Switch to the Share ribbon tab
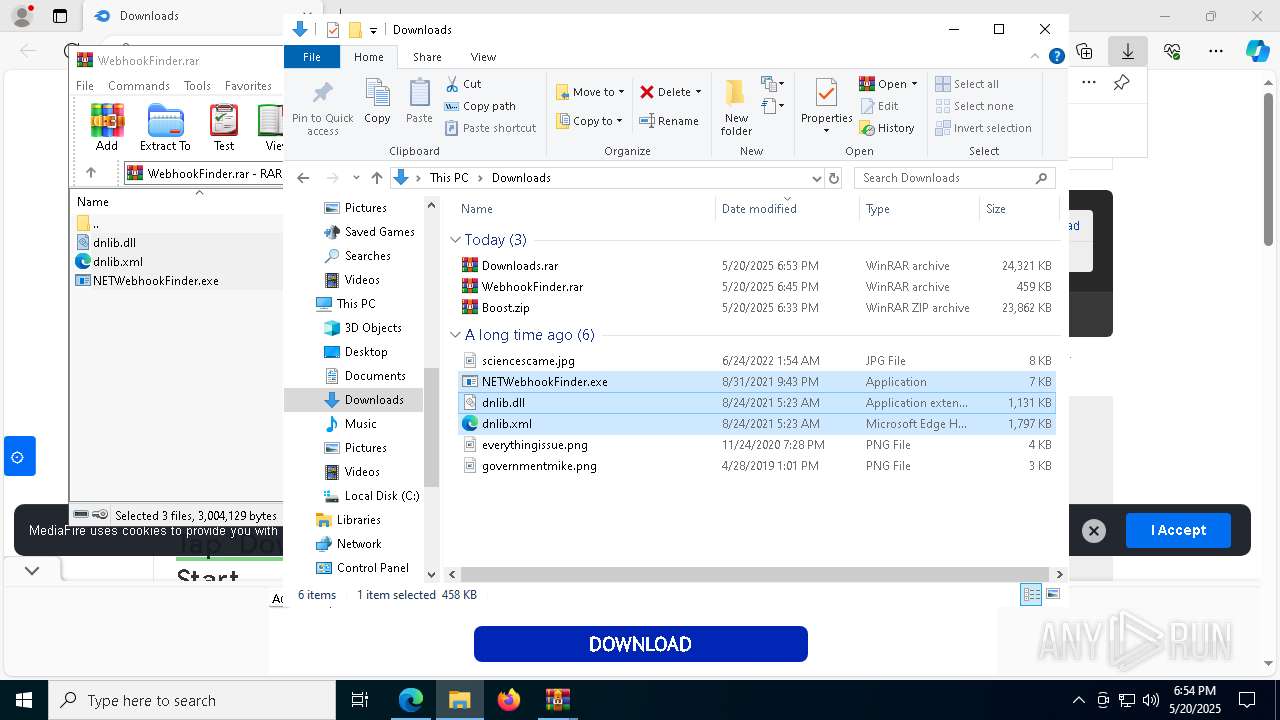 coord(427,57)
